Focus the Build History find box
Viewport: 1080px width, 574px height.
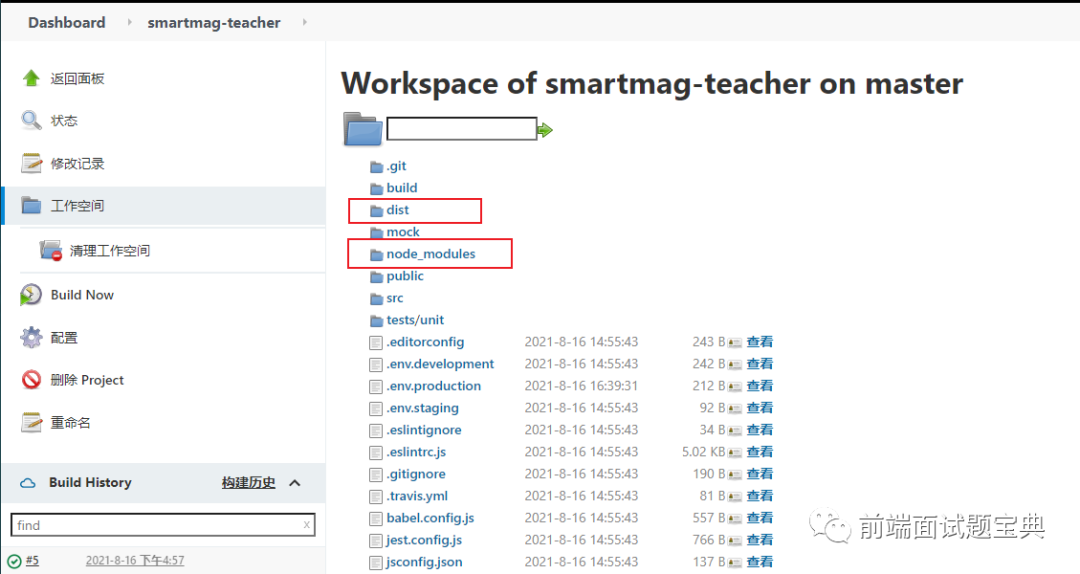pyautogui.click(x=163, y=525)
